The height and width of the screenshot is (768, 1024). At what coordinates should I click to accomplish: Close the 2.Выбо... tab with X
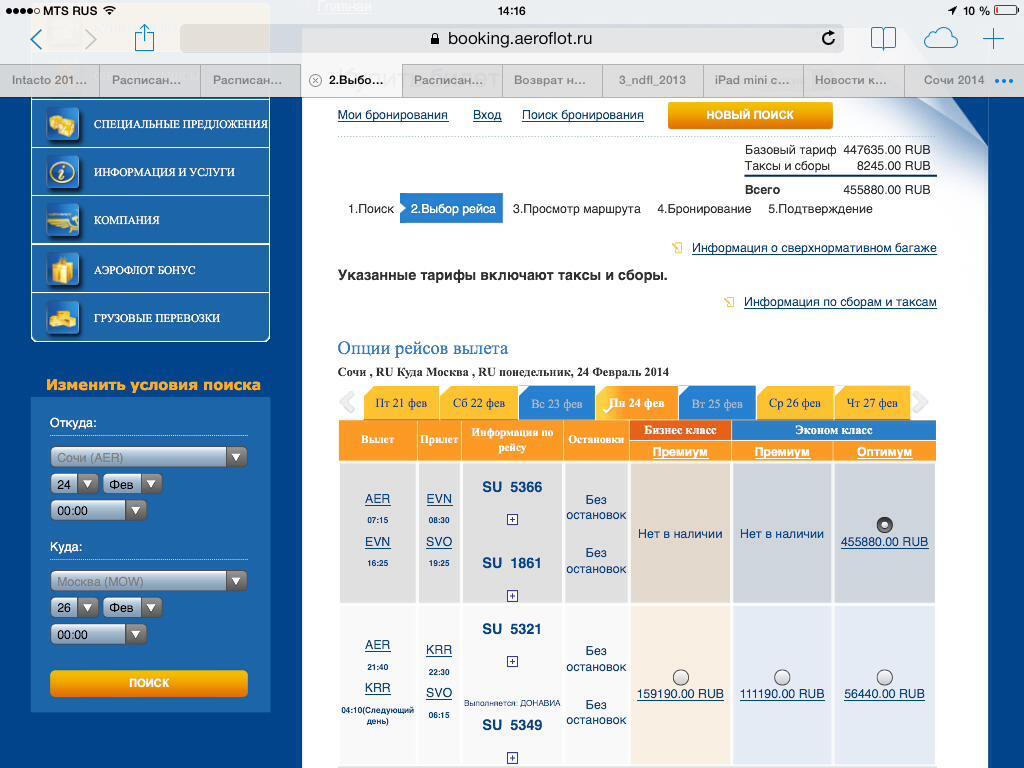point(315,80)
